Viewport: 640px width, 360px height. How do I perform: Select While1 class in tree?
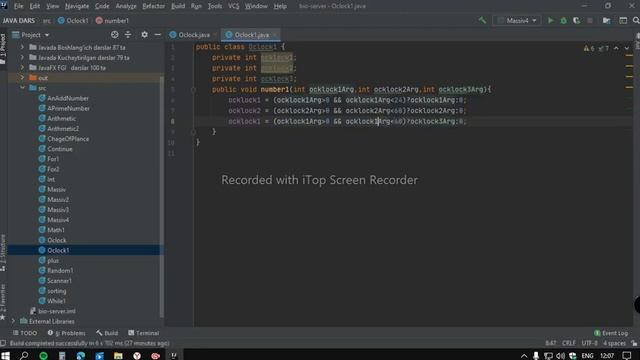(56, 301)
